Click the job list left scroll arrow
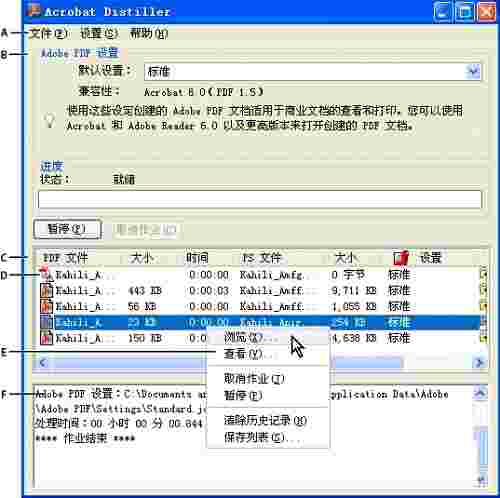Viewport: 500px width, 498px height. coord(43,362)
